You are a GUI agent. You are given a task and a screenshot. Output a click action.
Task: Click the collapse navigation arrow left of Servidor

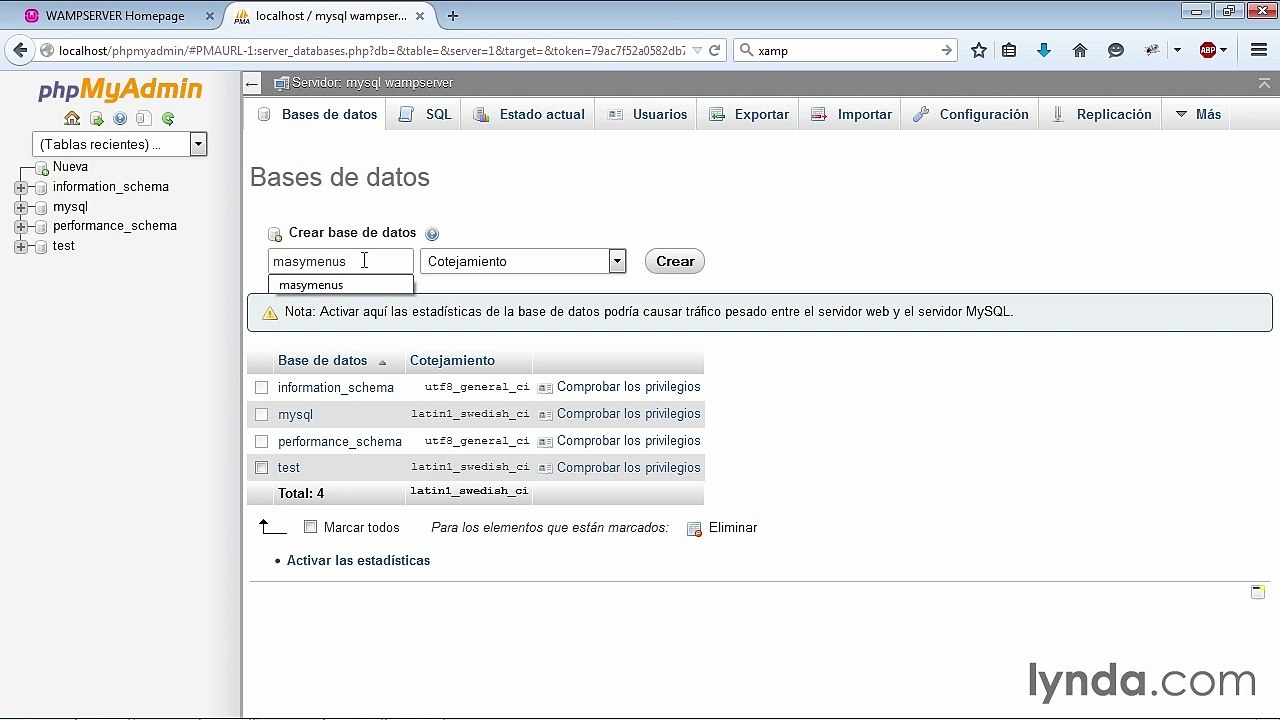[252, 84]
